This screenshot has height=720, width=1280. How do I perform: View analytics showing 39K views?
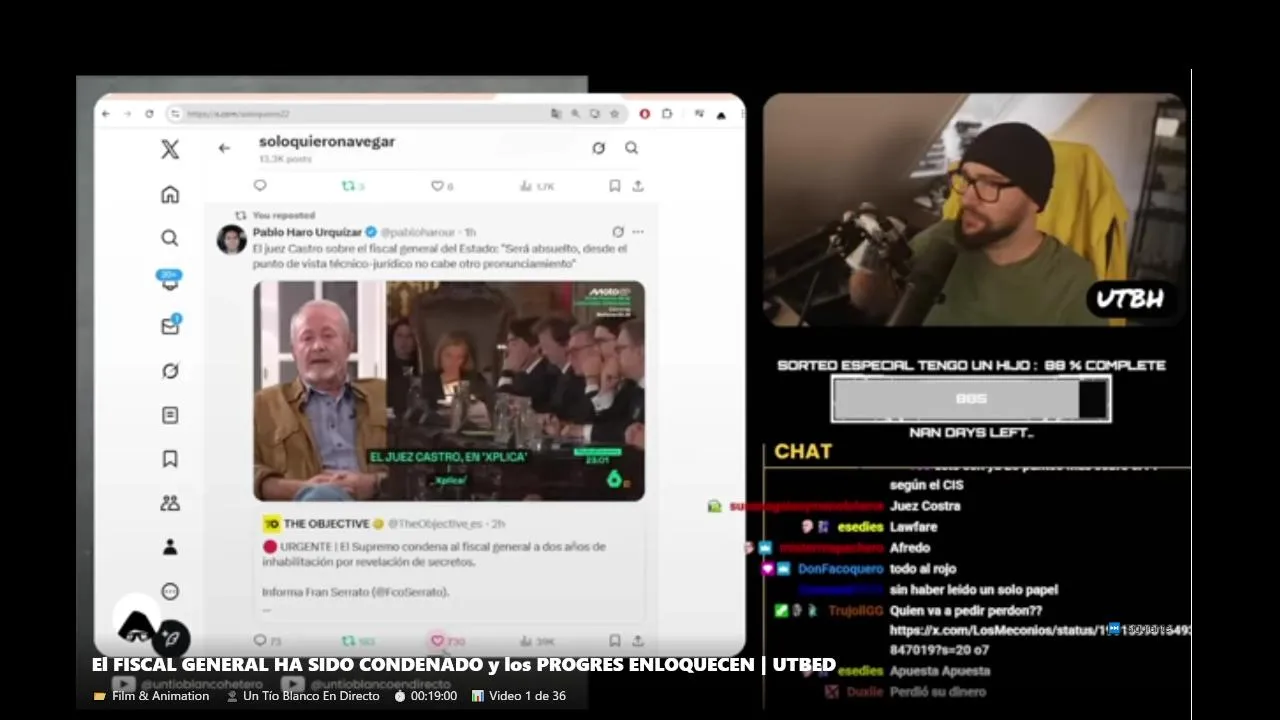pyautogui.click(x=538, y=641)
